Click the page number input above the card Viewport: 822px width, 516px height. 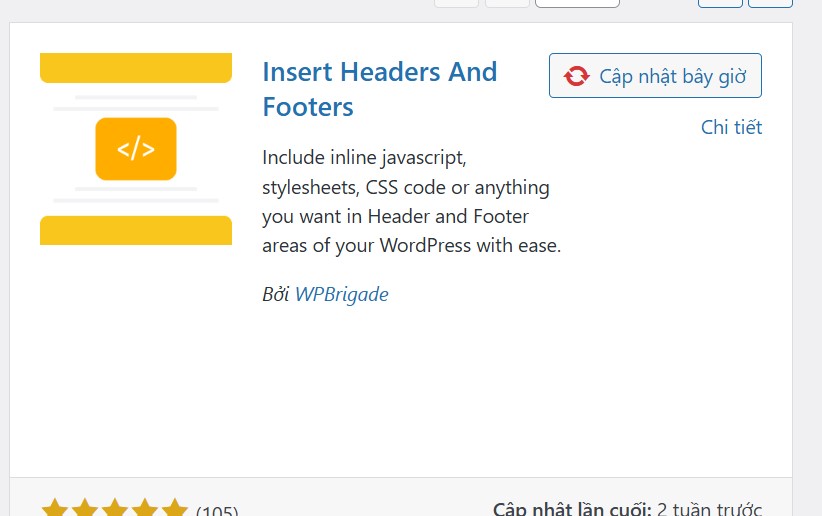pyautogui.click(x=577, y=3)
